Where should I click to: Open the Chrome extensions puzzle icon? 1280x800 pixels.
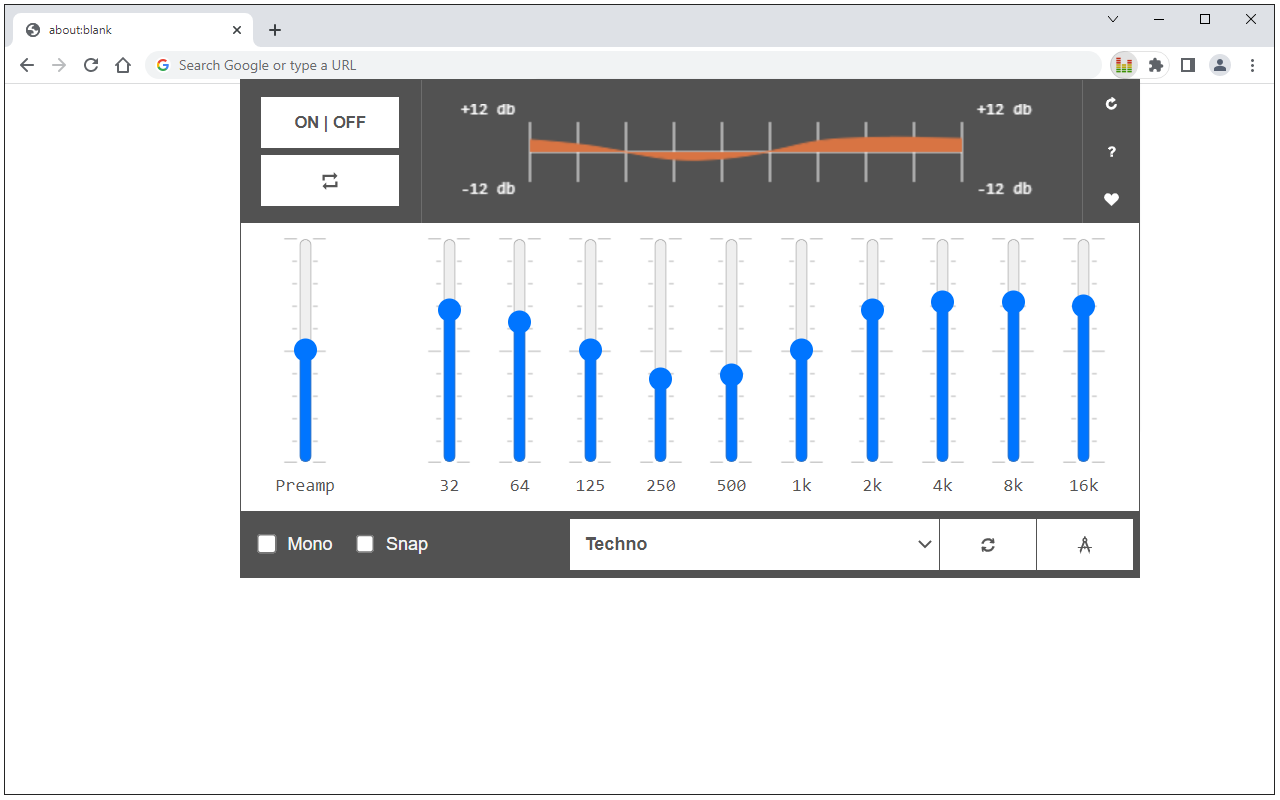pyautogui.click(x=1155, y=64)
